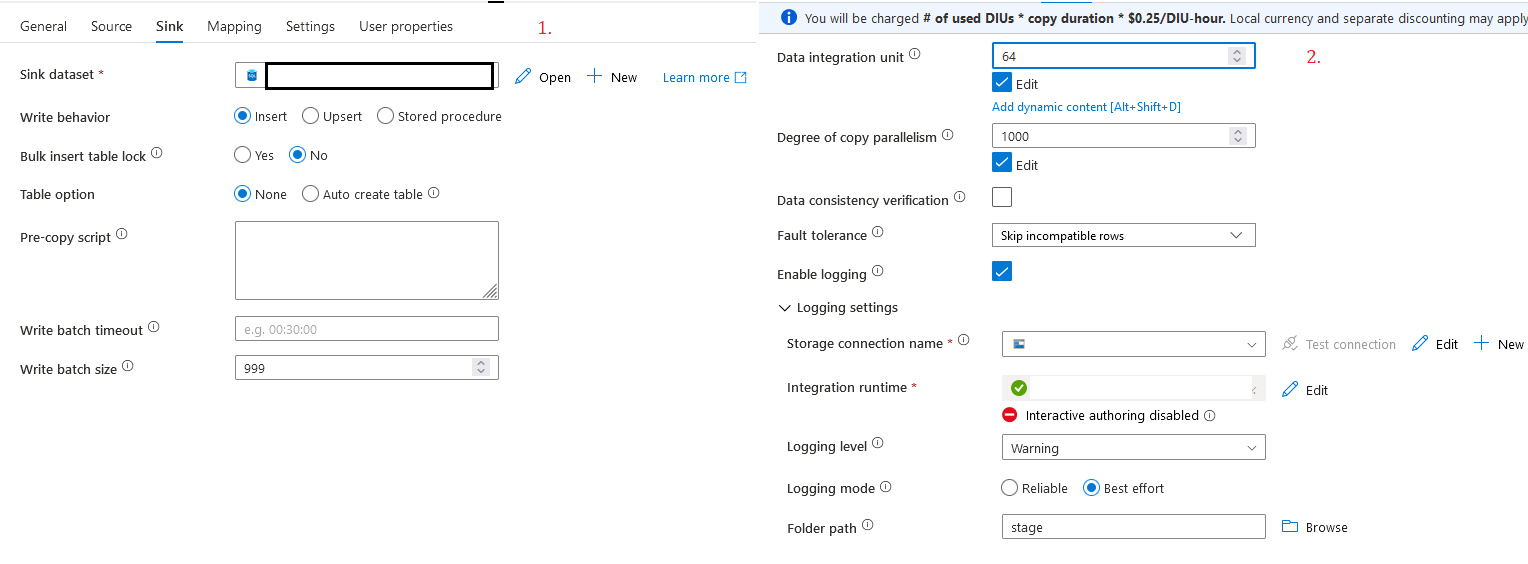Image resolution: width=1528 pixels, height=564 pixels.
Task: Open the Settings tab
Action: pos(310,26)
